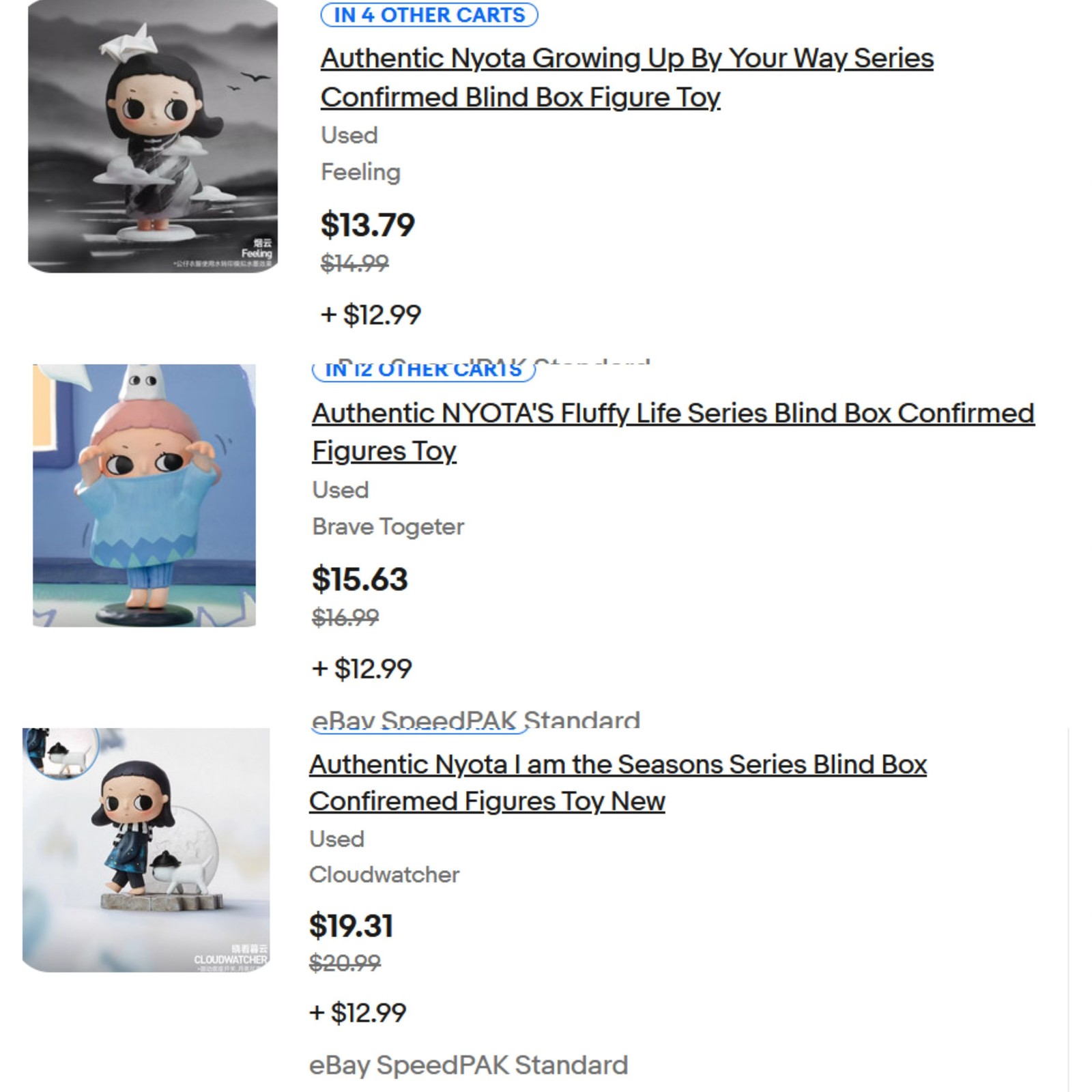This screenshot has height=1092, width=1092.
Task: Click the crossed-out $14.99 original price
Action: 354,263
